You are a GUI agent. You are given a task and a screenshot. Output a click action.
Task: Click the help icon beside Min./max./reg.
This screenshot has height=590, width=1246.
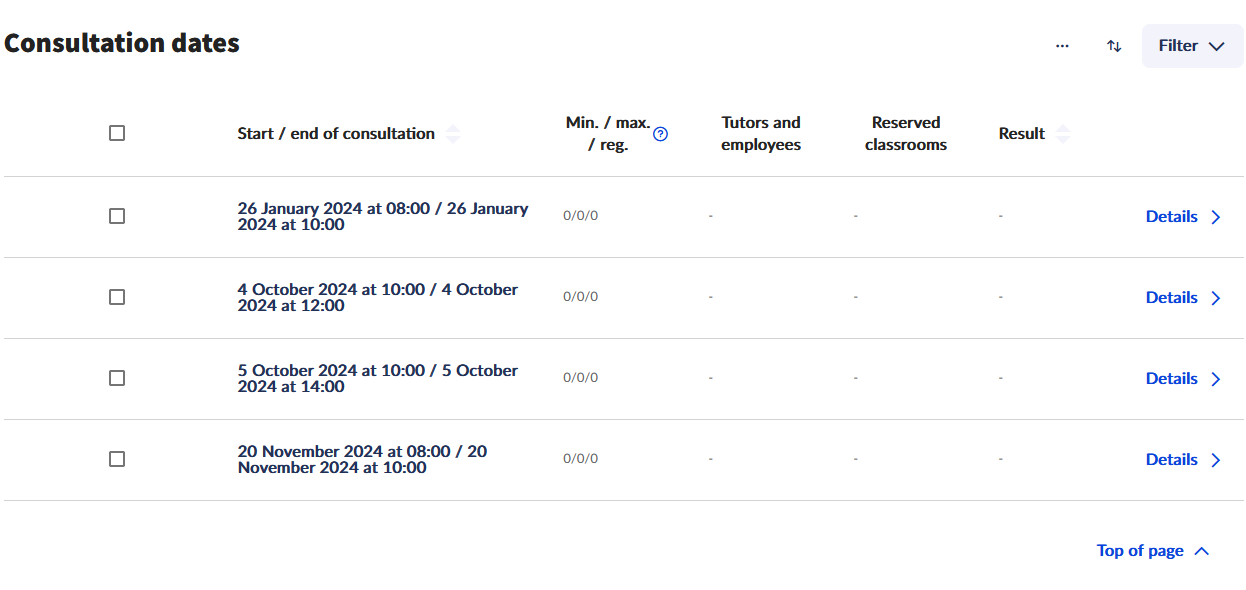point(660,134)
